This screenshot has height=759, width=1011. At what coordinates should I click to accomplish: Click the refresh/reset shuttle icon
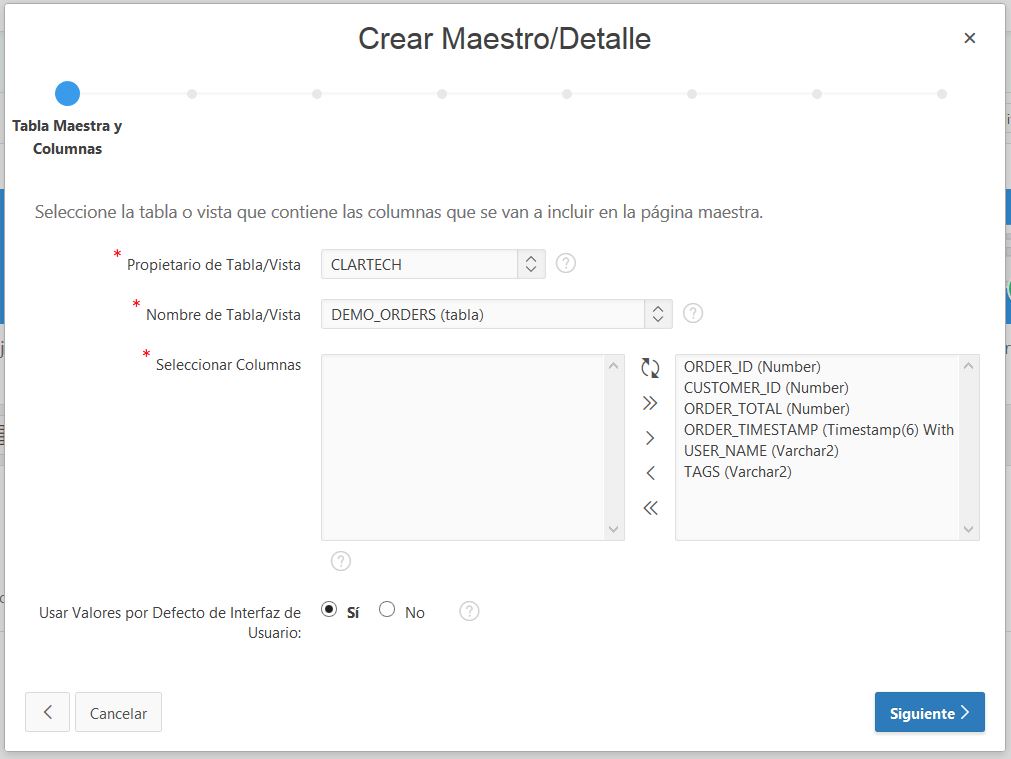(x=650, y=368)
